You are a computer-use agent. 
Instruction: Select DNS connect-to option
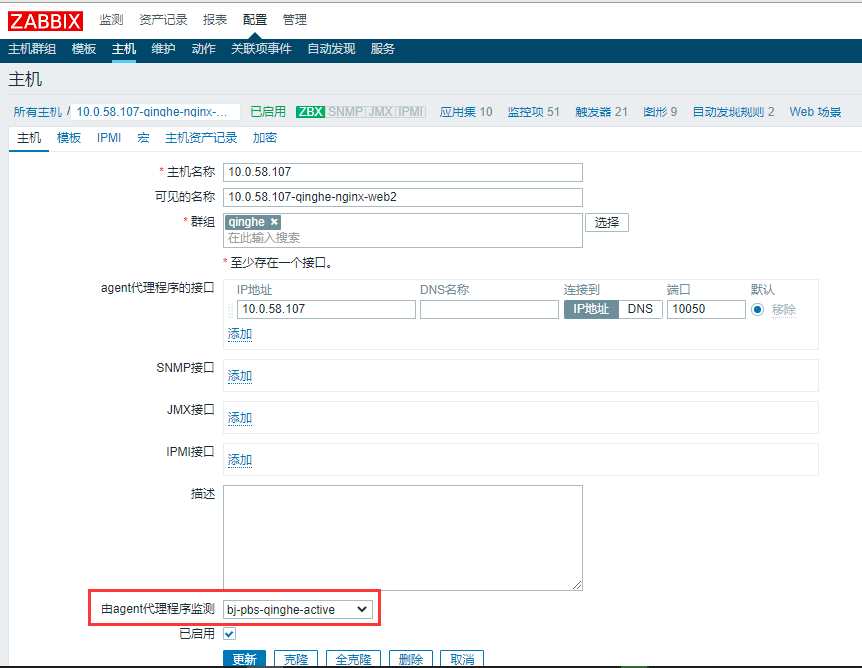640,310
